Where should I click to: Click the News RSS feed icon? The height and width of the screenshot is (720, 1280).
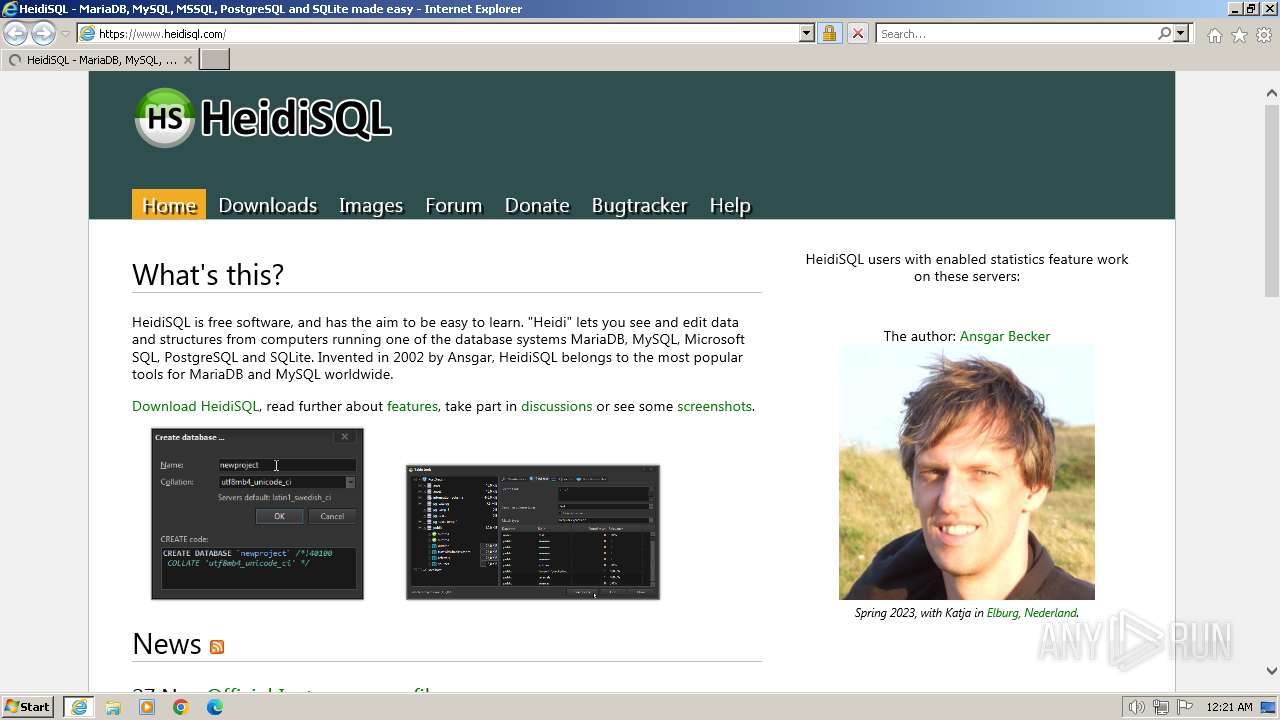217,647
